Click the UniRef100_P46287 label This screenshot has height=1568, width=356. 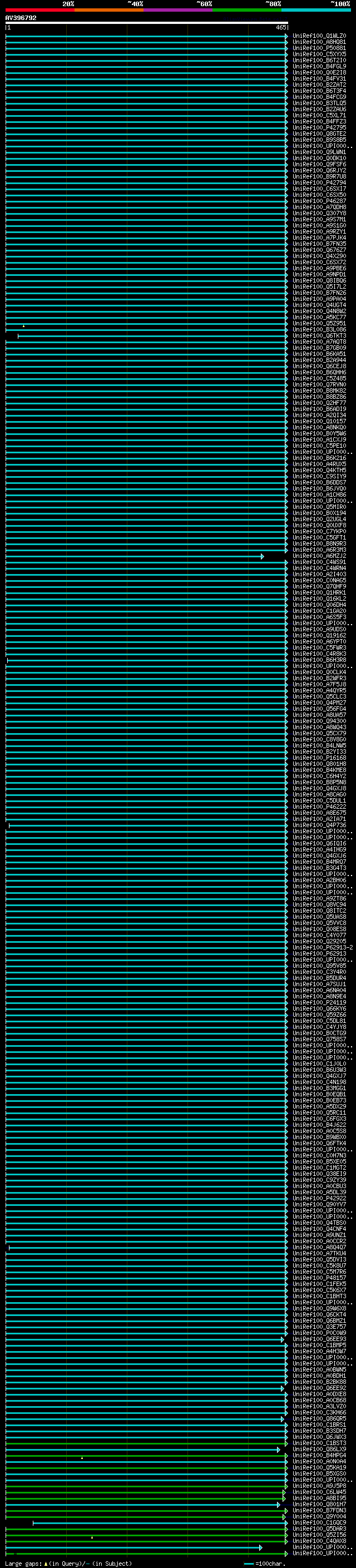319,201
